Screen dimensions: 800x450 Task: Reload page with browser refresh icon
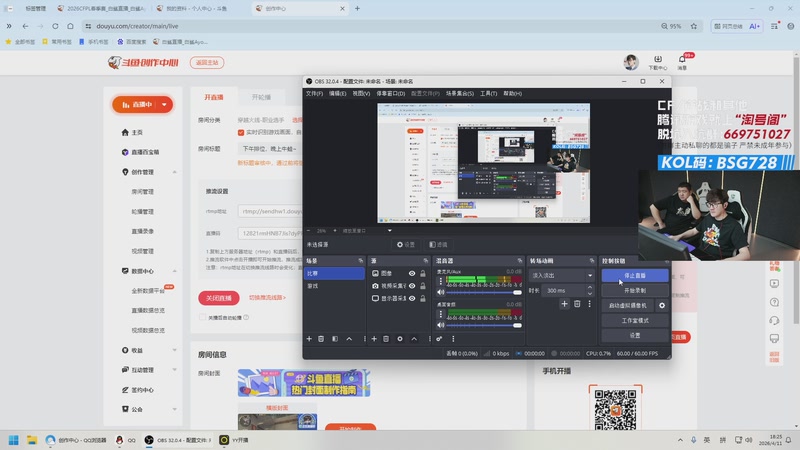pos(55,26)
